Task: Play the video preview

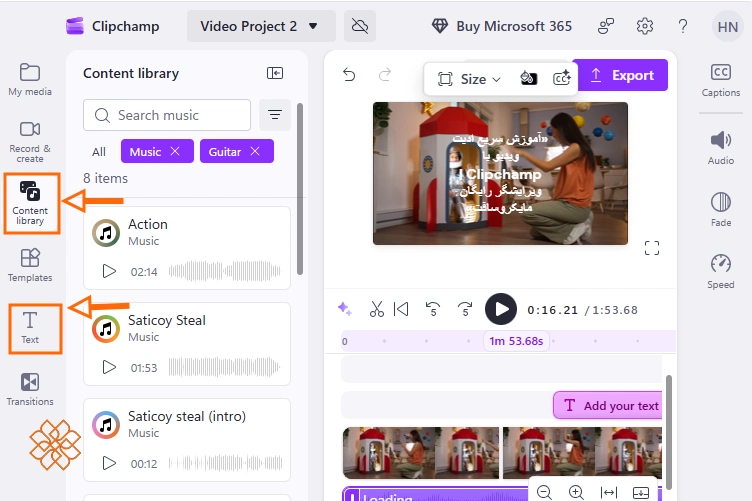Action: click(501, 309)
